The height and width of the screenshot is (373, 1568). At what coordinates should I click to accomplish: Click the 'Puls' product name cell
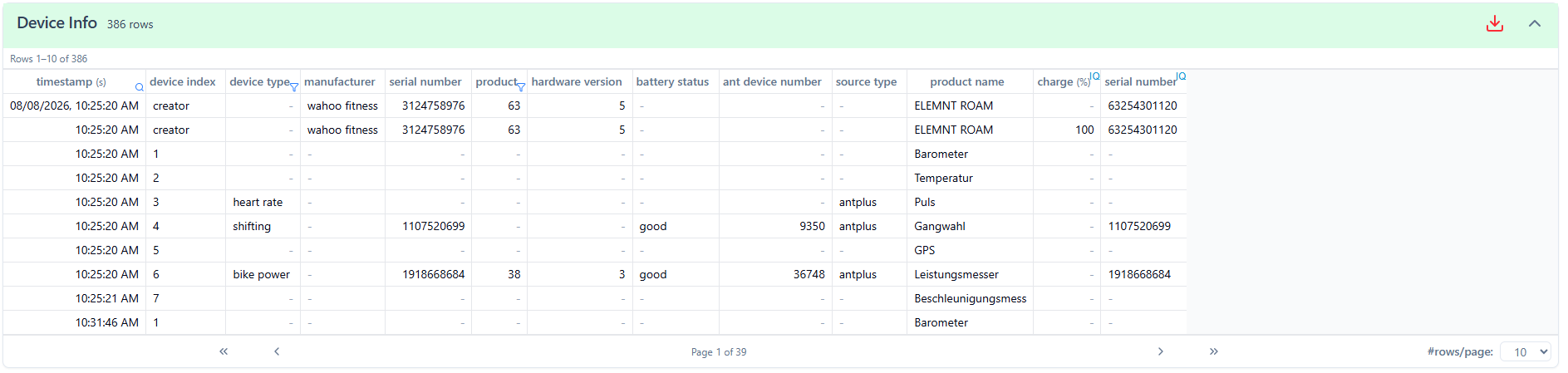coord(970,202)
